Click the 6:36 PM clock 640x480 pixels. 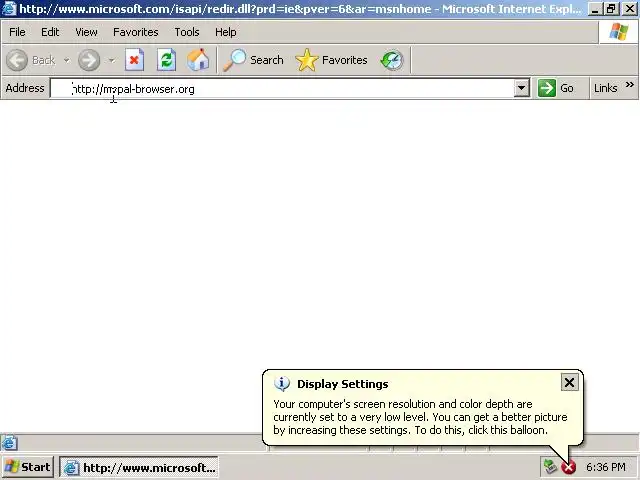(606, 467)
